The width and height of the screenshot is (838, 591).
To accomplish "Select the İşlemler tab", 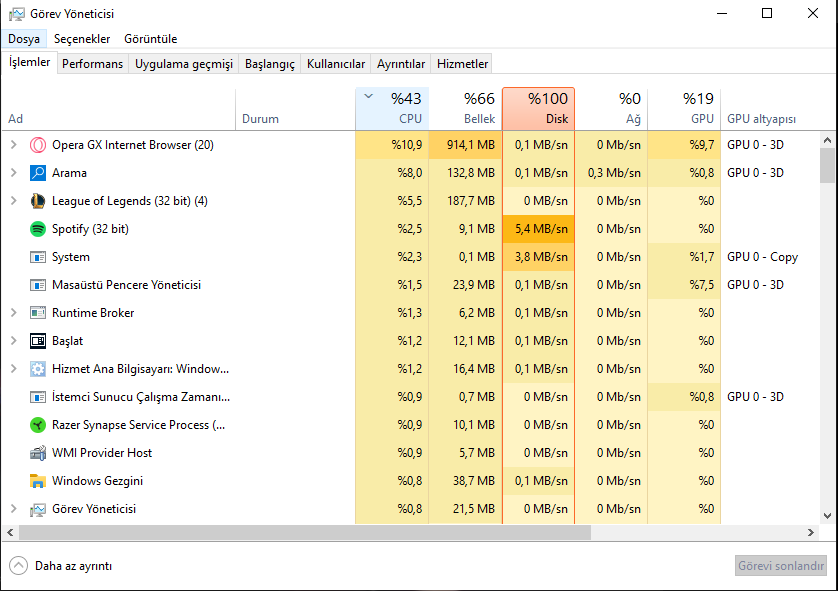I will (29, 62).
